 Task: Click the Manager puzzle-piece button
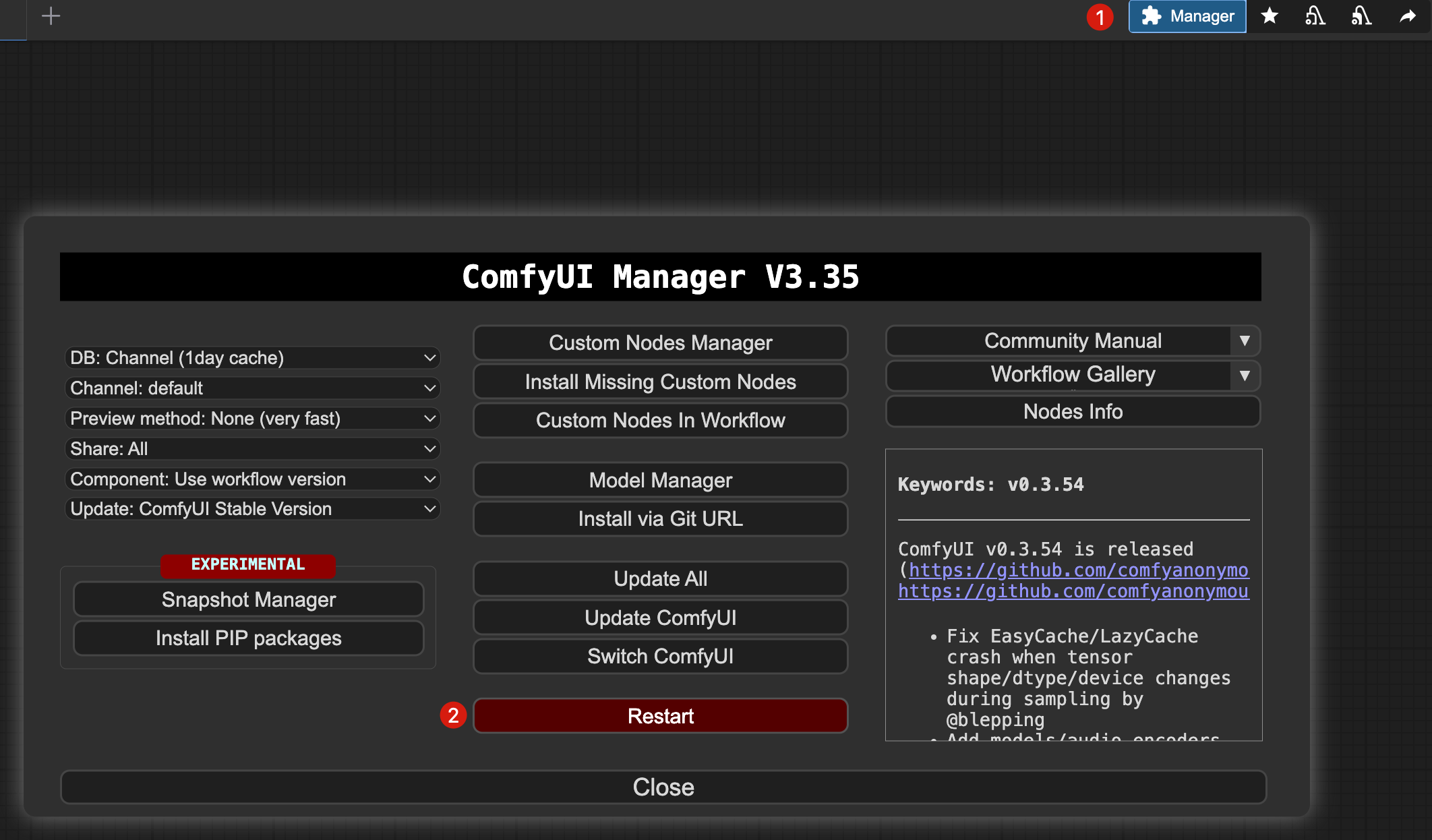[1187, 16]
